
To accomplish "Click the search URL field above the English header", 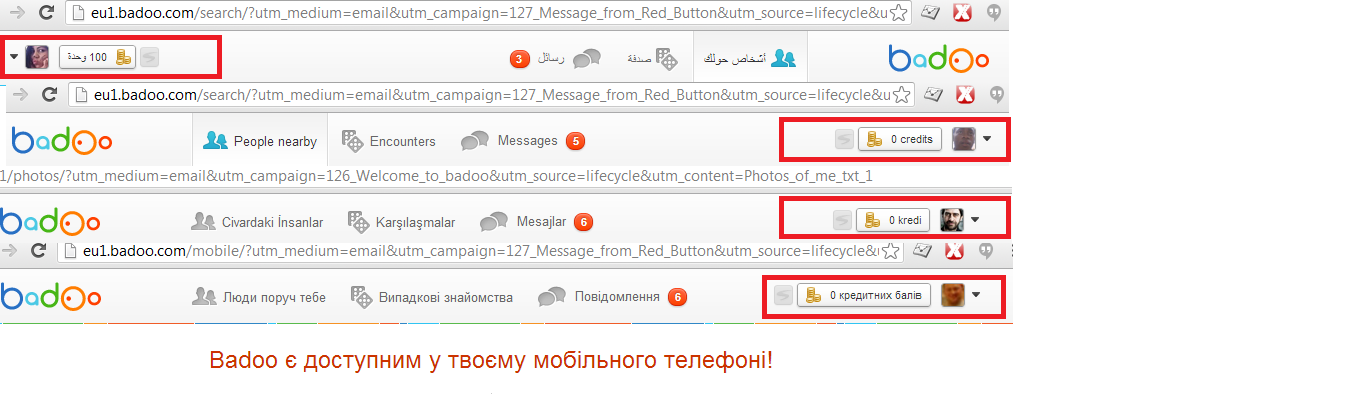I will pyautogui.click(x=491, y=95).
